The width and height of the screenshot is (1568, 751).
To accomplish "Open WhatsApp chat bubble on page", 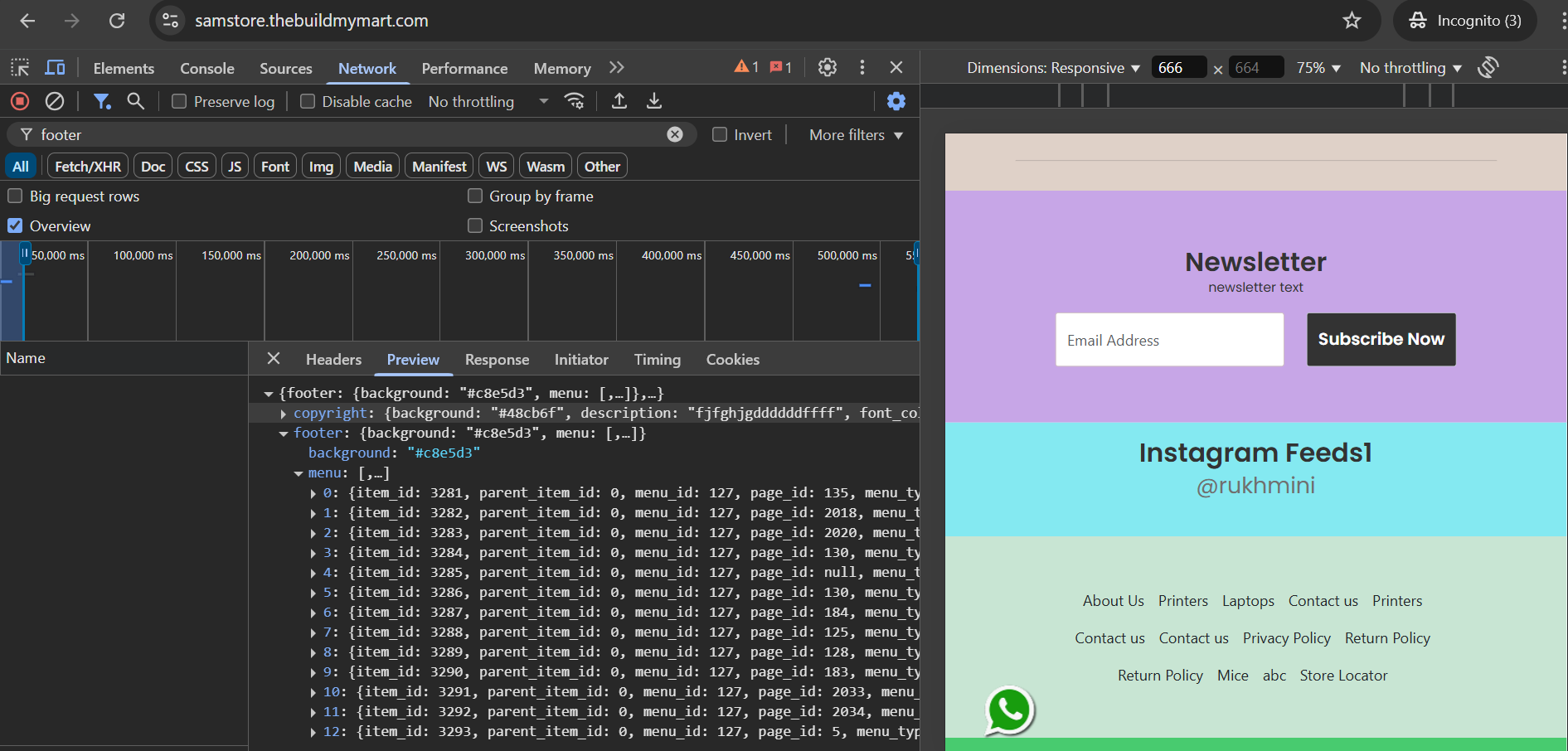I will [1009, 710].
